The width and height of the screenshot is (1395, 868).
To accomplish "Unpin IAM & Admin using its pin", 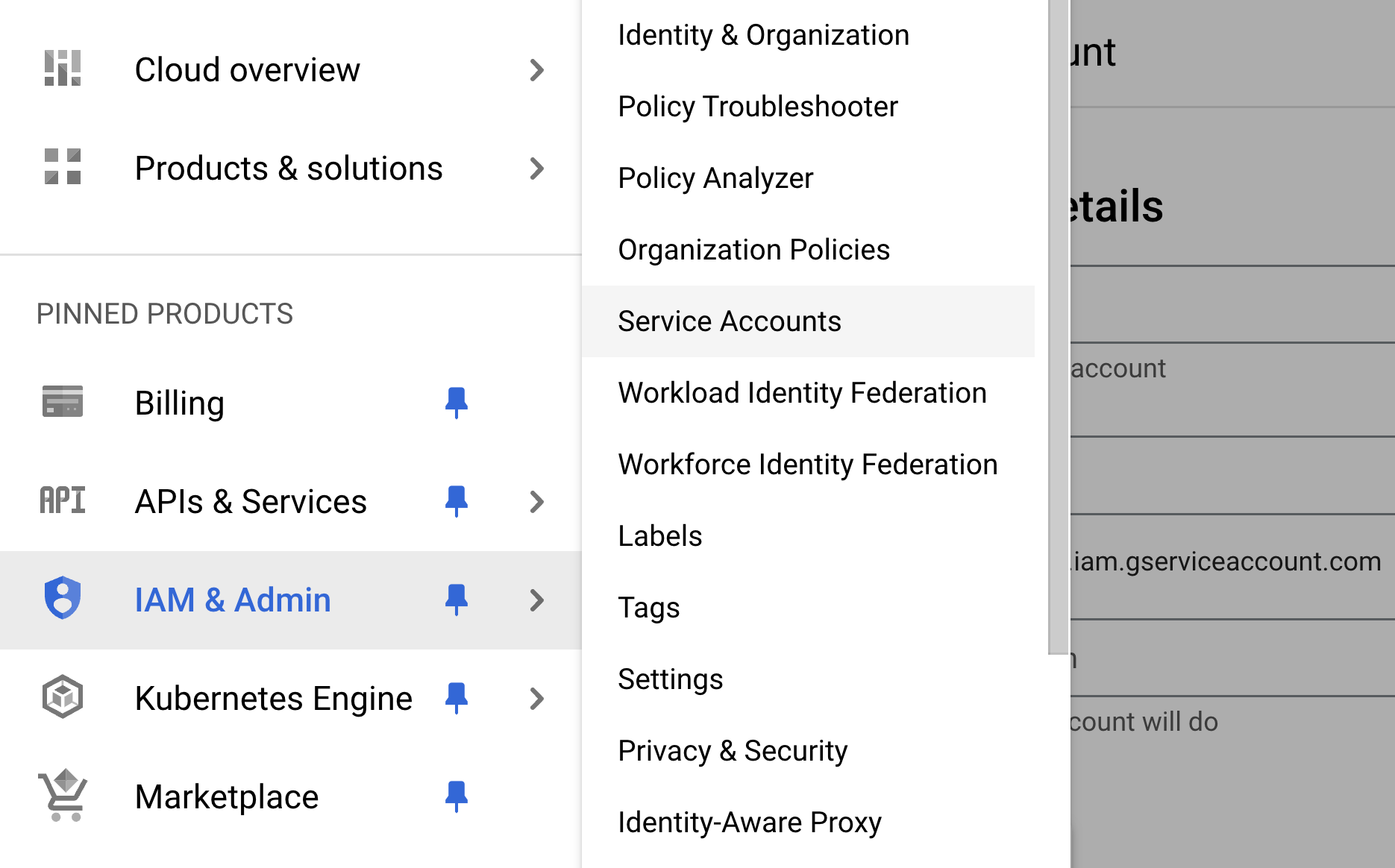I will pos(457,600).
